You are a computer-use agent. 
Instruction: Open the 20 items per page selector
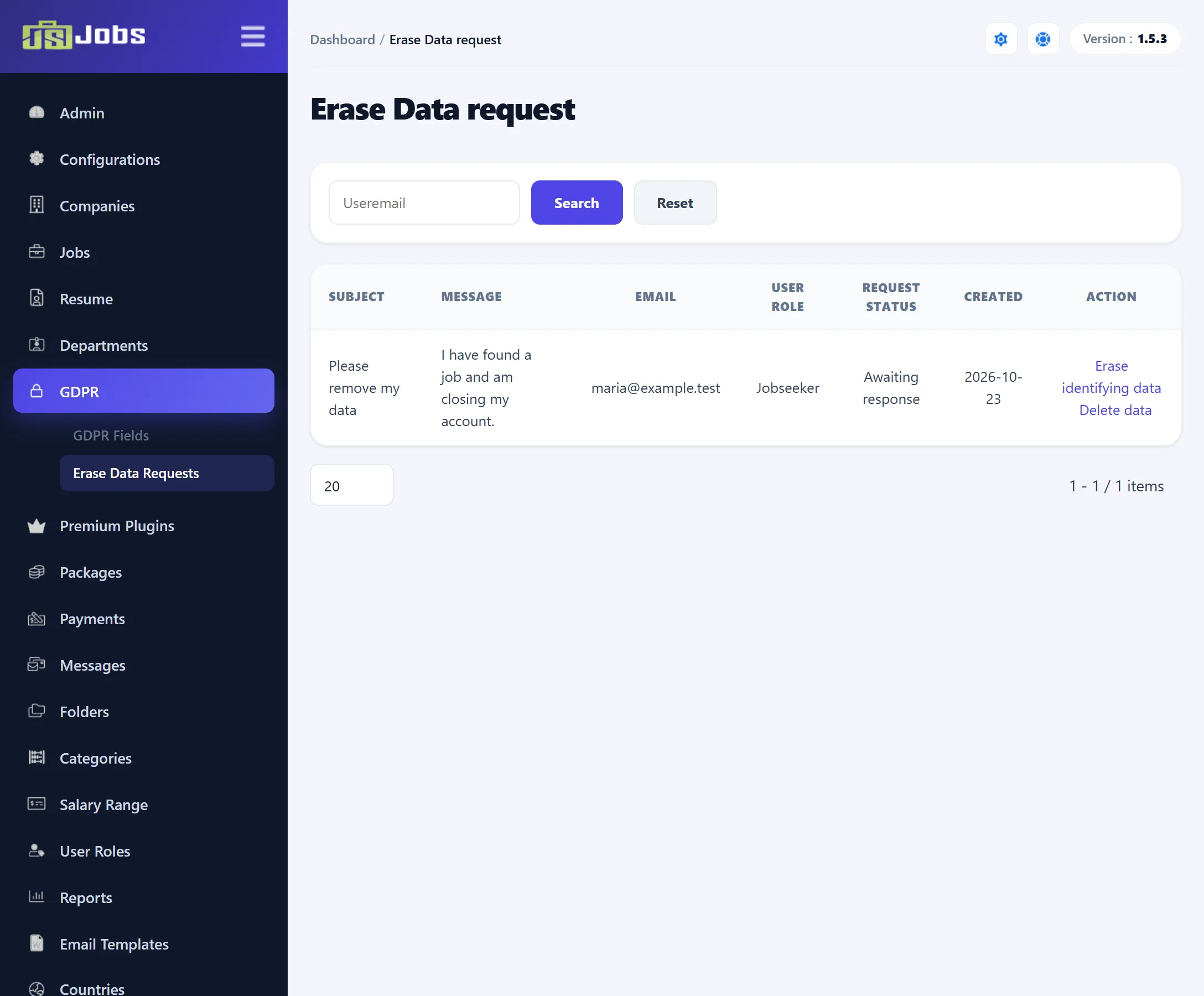pos(351,486)
